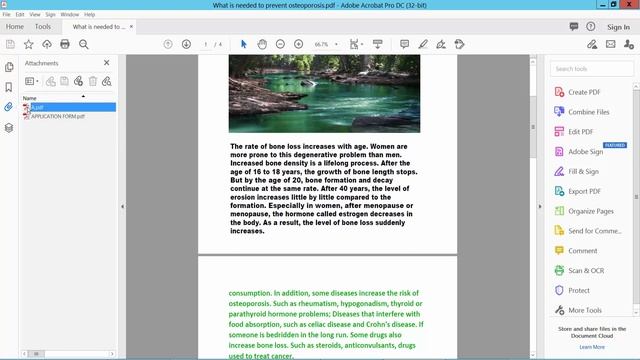Image resolution: width=640 pixels, height=360 pixels.
Task: Upload file to Document Cloud
Action: coord(47,44)
